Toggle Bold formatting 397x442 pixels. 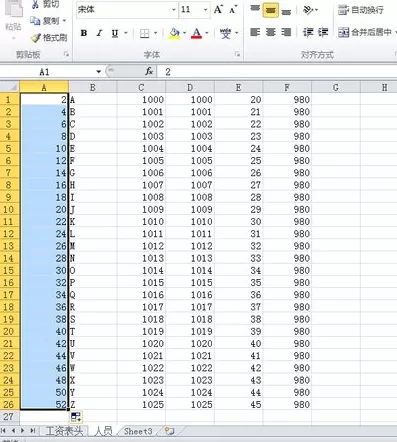84,33
